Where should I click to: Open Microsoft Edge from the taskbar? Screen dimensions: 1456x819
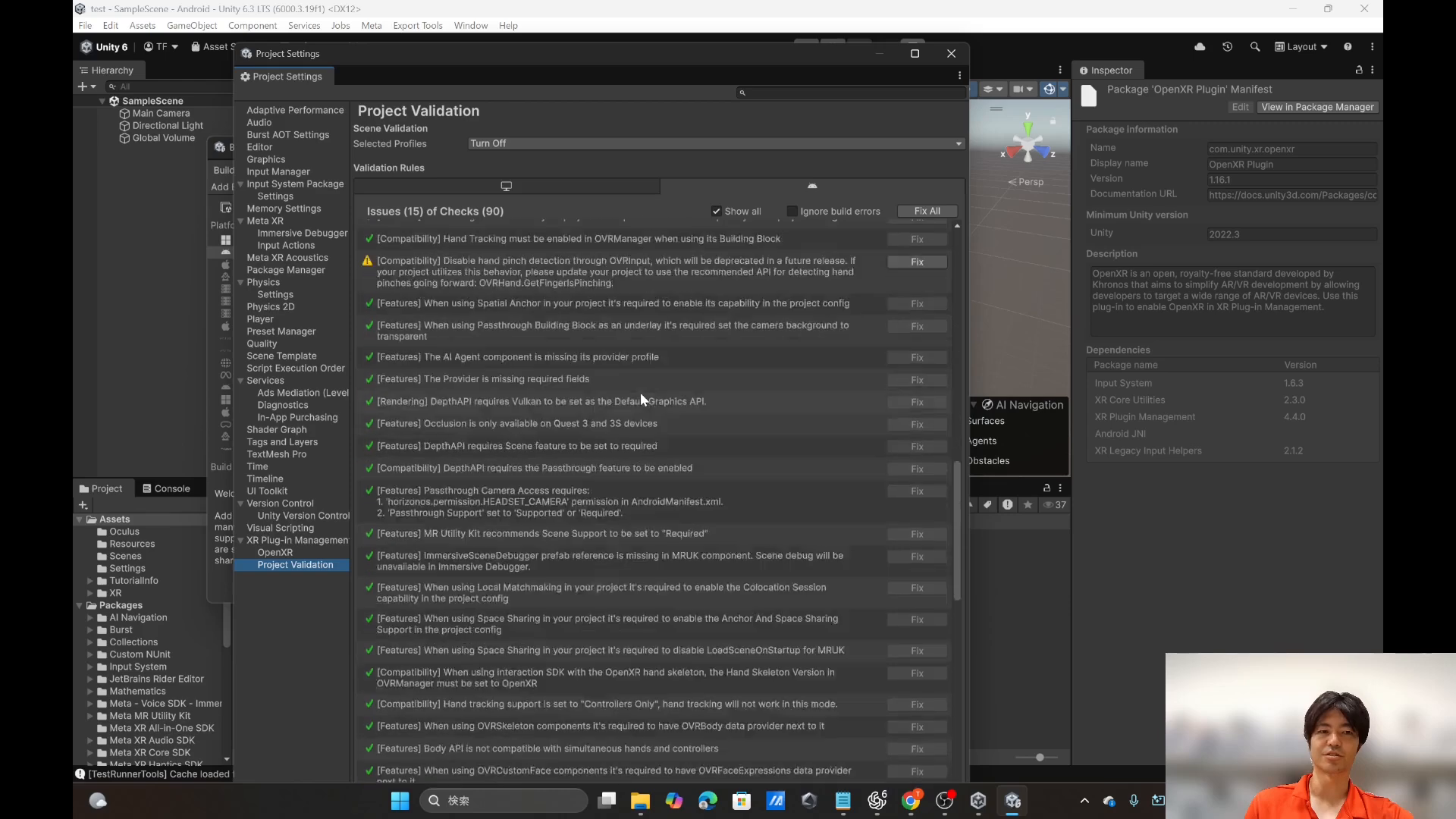coord(708,801)
